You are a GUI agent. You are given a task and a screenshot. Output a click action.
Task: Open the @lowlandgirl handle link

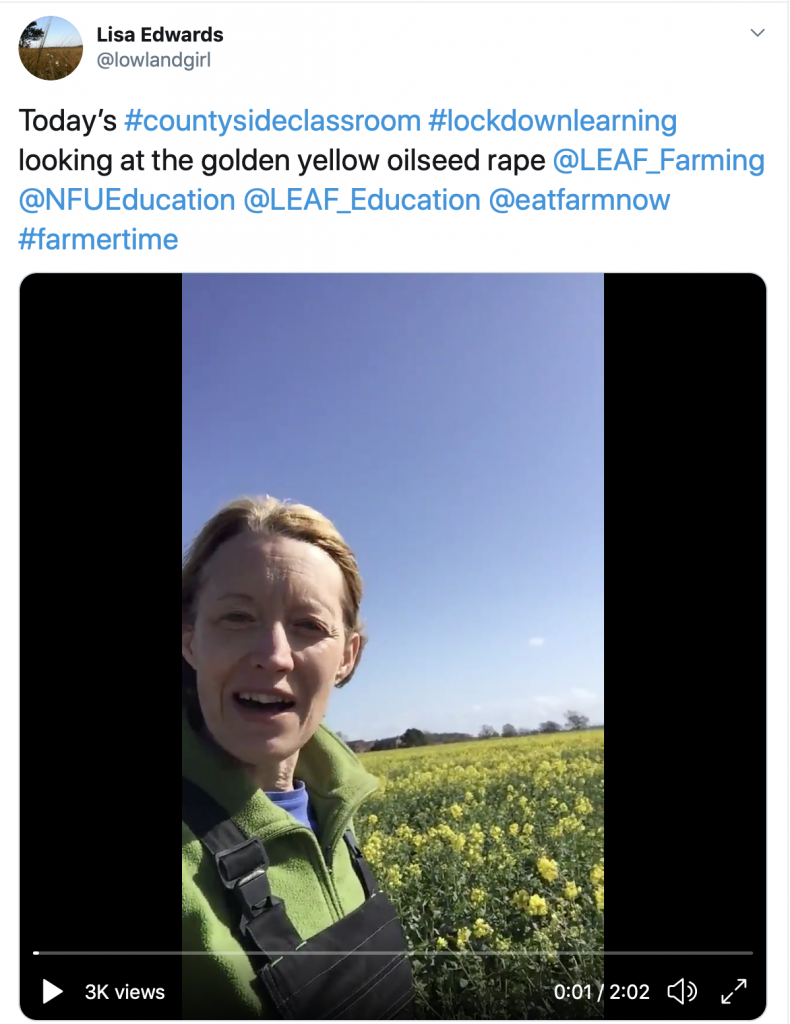pyautogui.click(x=153, y=60)
